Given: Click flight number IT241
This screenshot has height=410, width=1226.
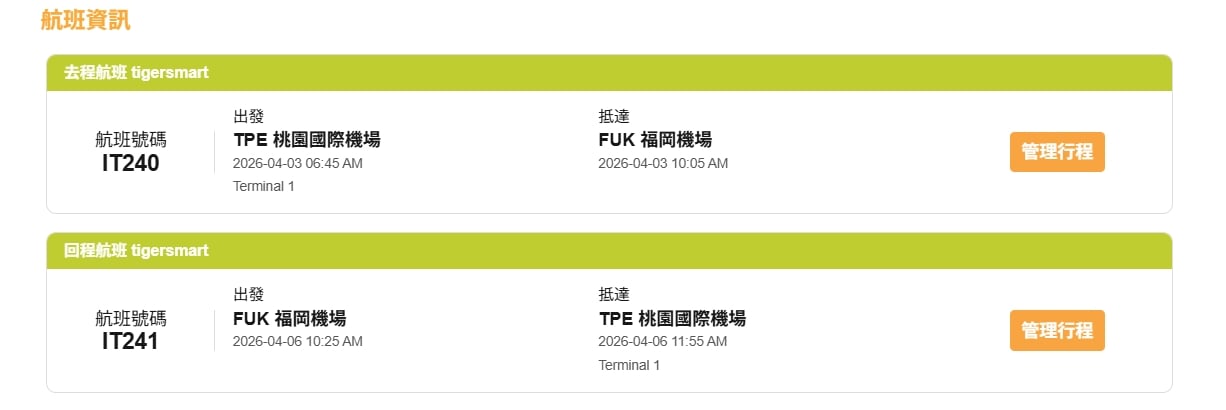Looking at the screenshot, I should click(131, 341).
